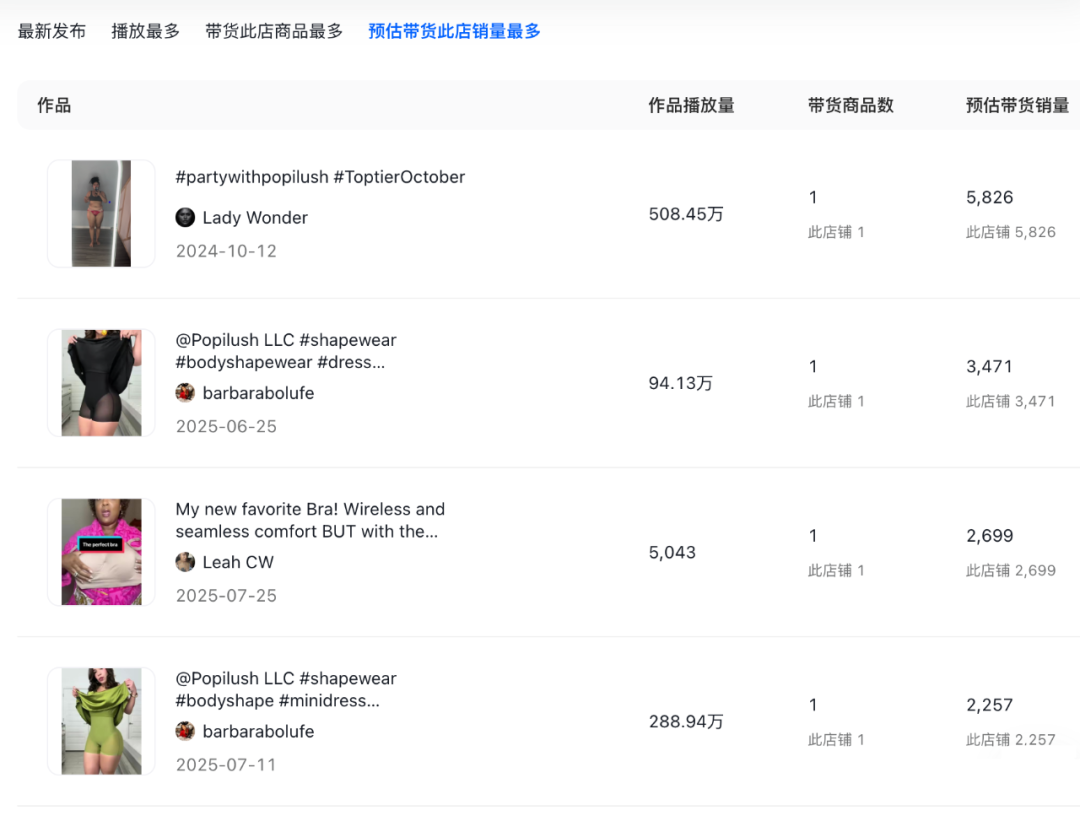Viewport: 1080px width, 832px height.
Task: Open the 'My new favorite Bra!' video title
Action: [x=310, y=520]
